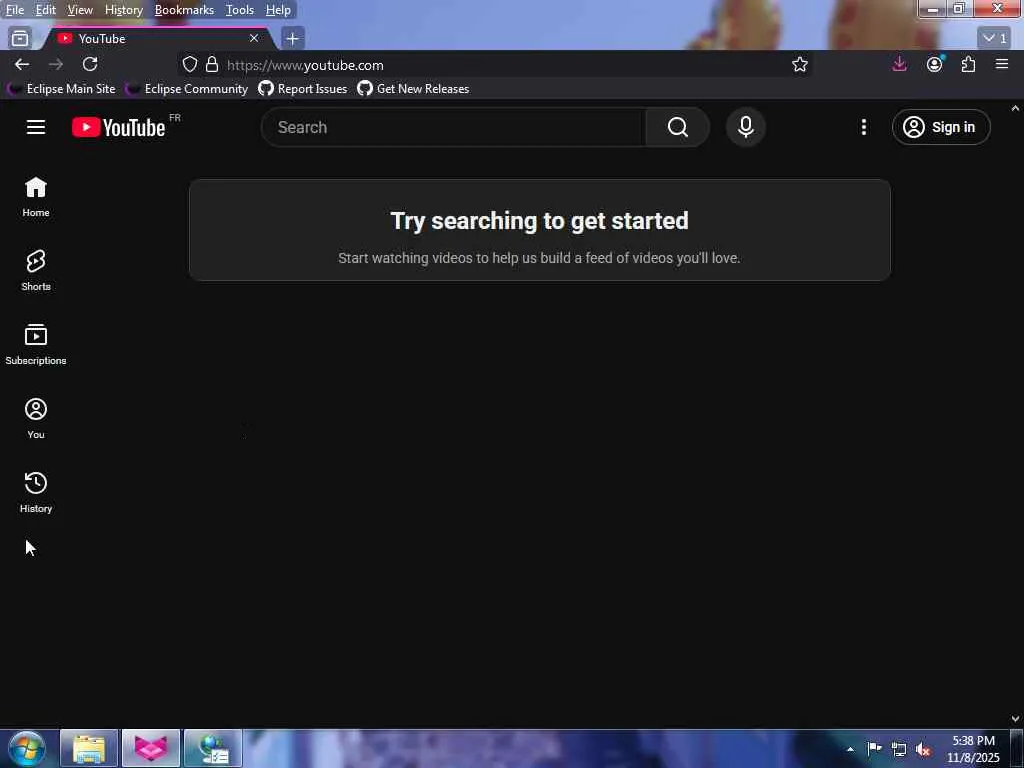Open the YouTube guide hamburger menu

(x=36, y=127)
